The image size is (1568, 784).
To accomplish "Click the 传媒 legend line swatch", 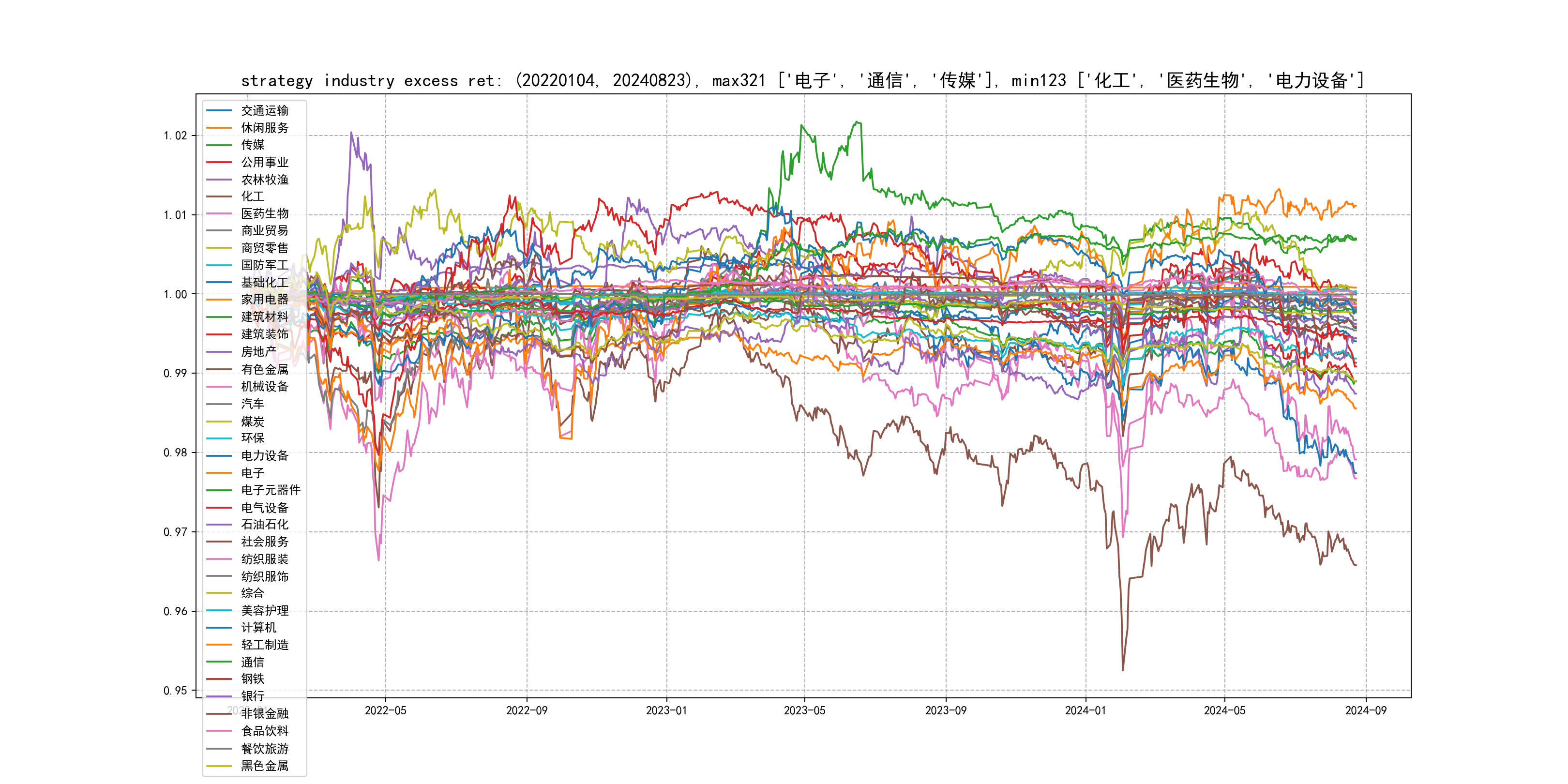I will click(x=219, y=145).
